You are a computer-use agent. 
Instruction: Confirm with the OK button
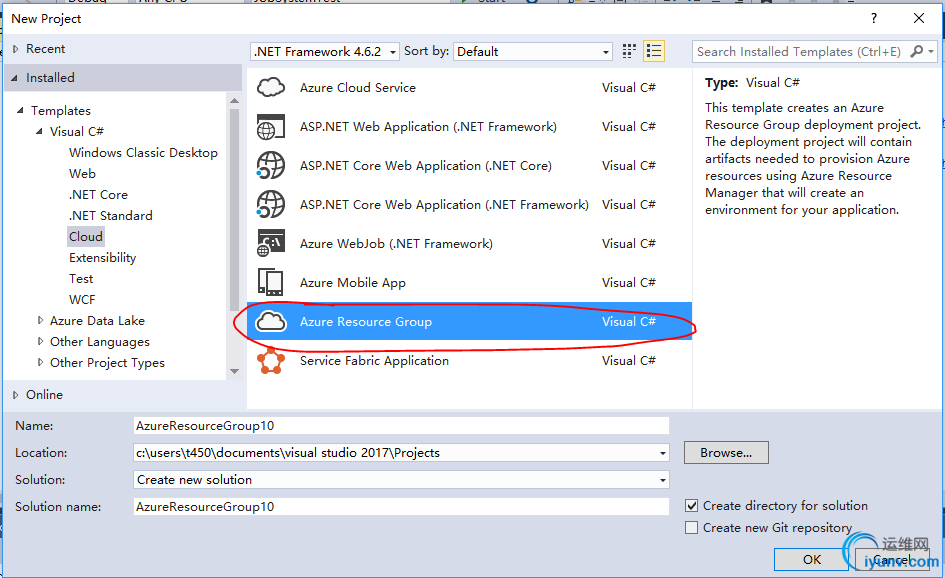(x=812, y=559)
